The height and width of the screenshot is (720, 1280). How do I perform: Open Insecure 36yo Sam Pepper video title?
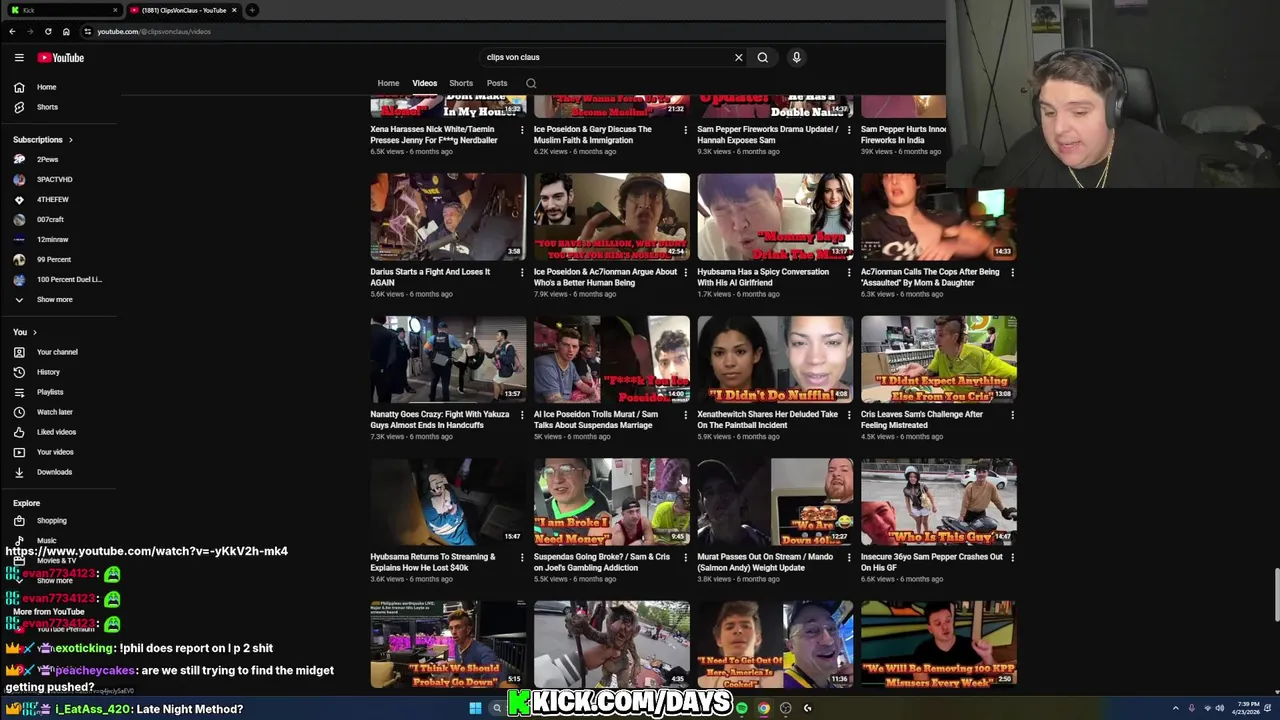[931, 562]
